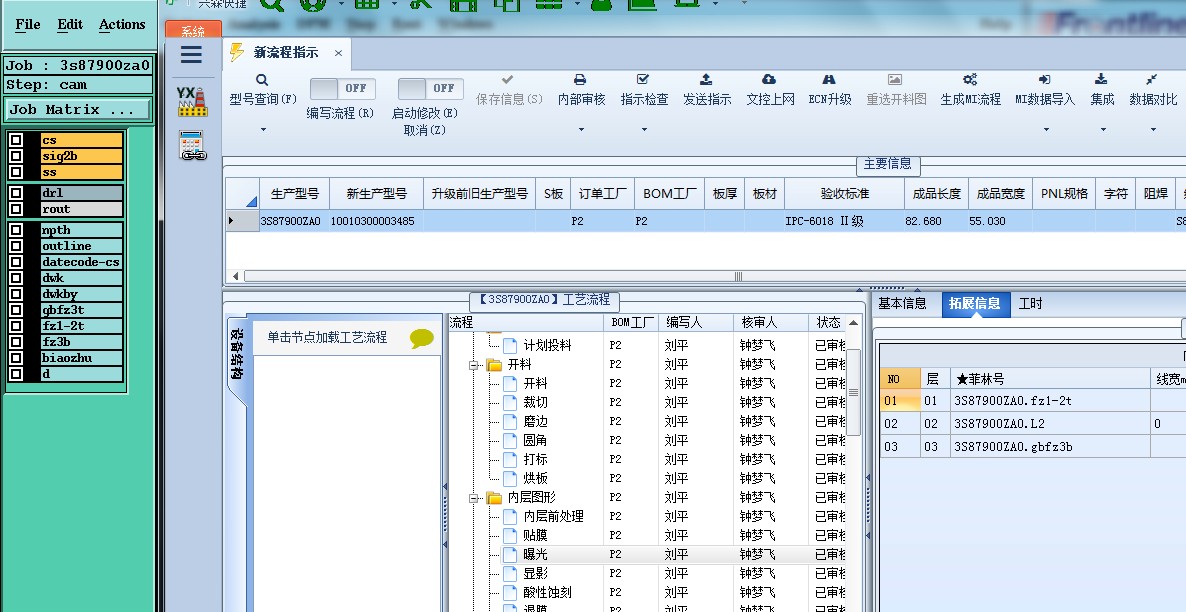Click the document icon beside 烘板
This screenshot has height=612, width=1186.
pyautogui.click(x=510, y=478)
